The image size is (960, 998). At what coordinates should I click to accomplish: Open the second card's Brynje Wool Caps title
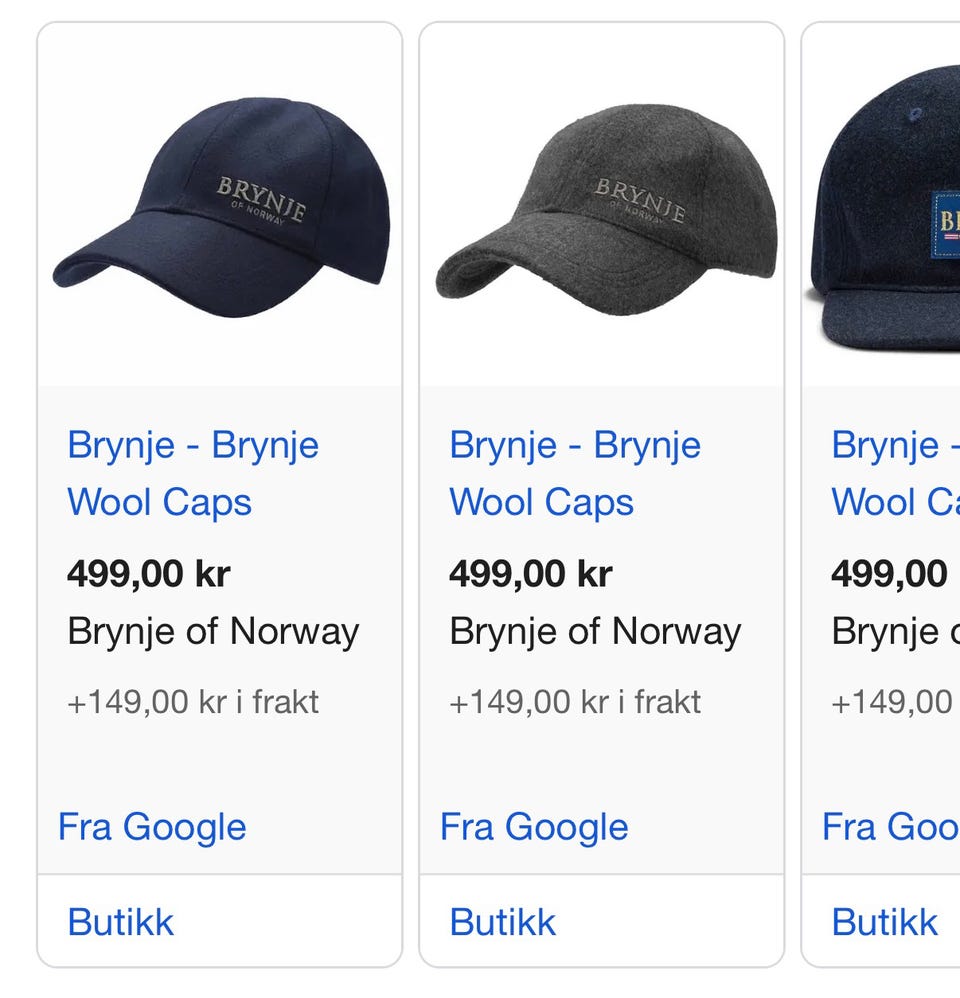(575, 473)
